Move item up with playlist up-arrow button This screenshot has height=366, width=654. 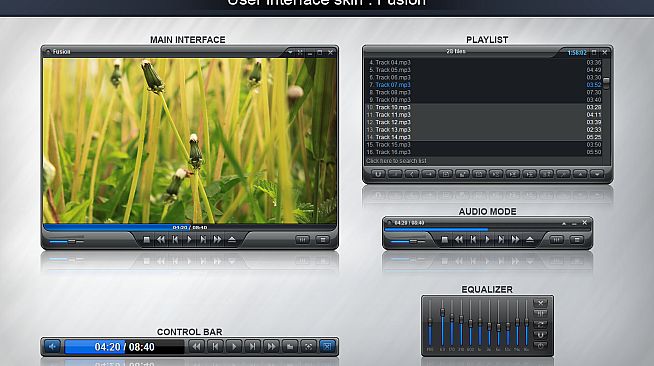(x=580, y=174)
